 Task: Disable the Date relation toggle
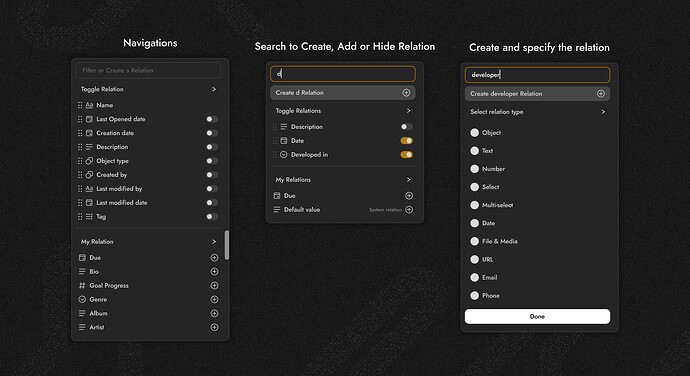[x=406, y=140]
